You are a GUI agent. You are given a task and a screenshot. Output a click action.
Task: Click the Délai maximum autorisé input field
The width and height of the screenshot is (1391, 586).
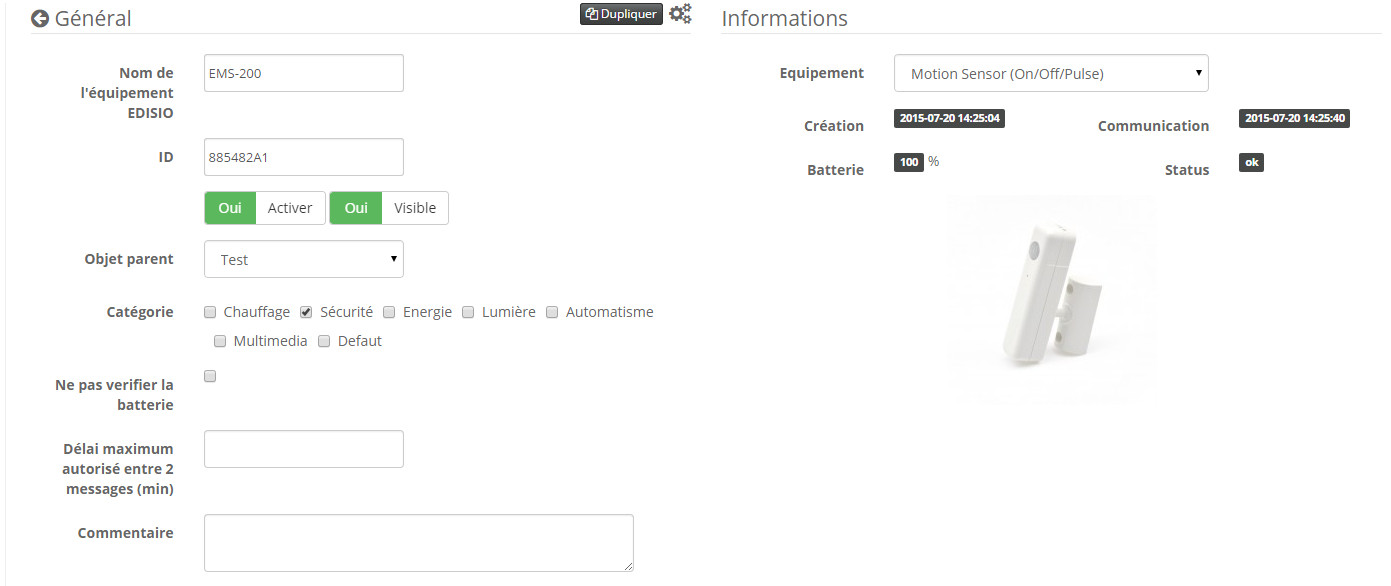(x=304, y=449)
